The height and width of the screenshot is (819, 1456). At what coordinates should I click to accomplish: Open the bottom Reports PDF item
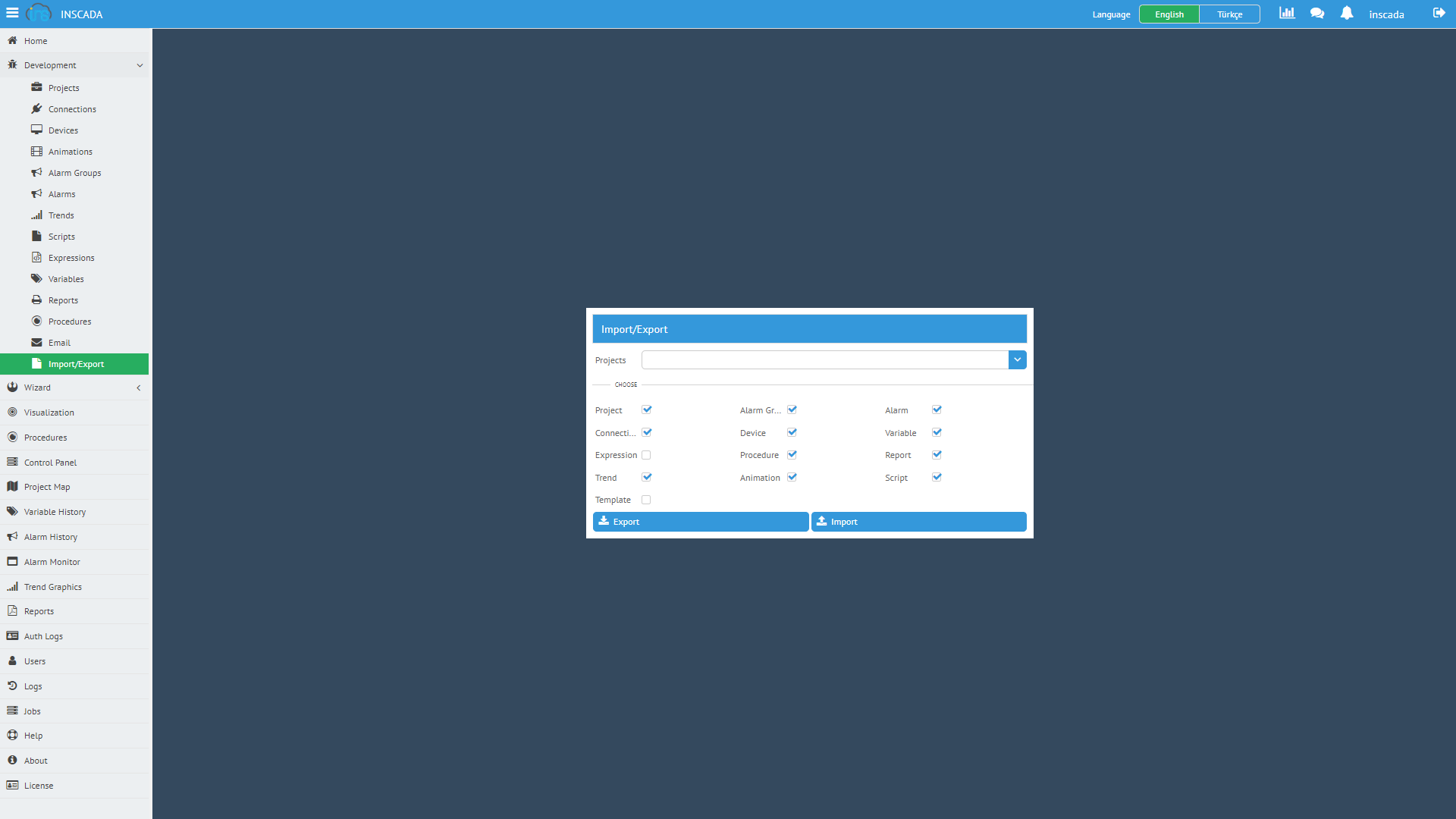74,611
